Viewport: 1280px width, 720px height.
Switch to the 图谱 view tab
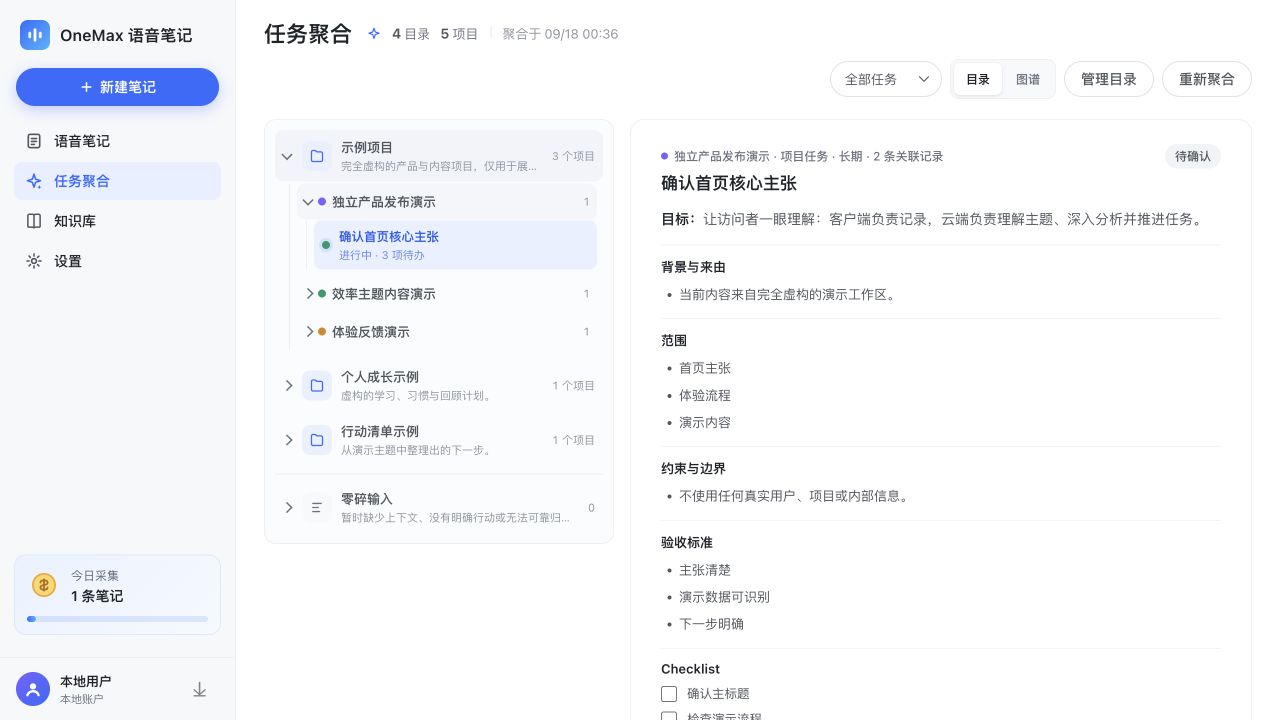click(1028, 79)
